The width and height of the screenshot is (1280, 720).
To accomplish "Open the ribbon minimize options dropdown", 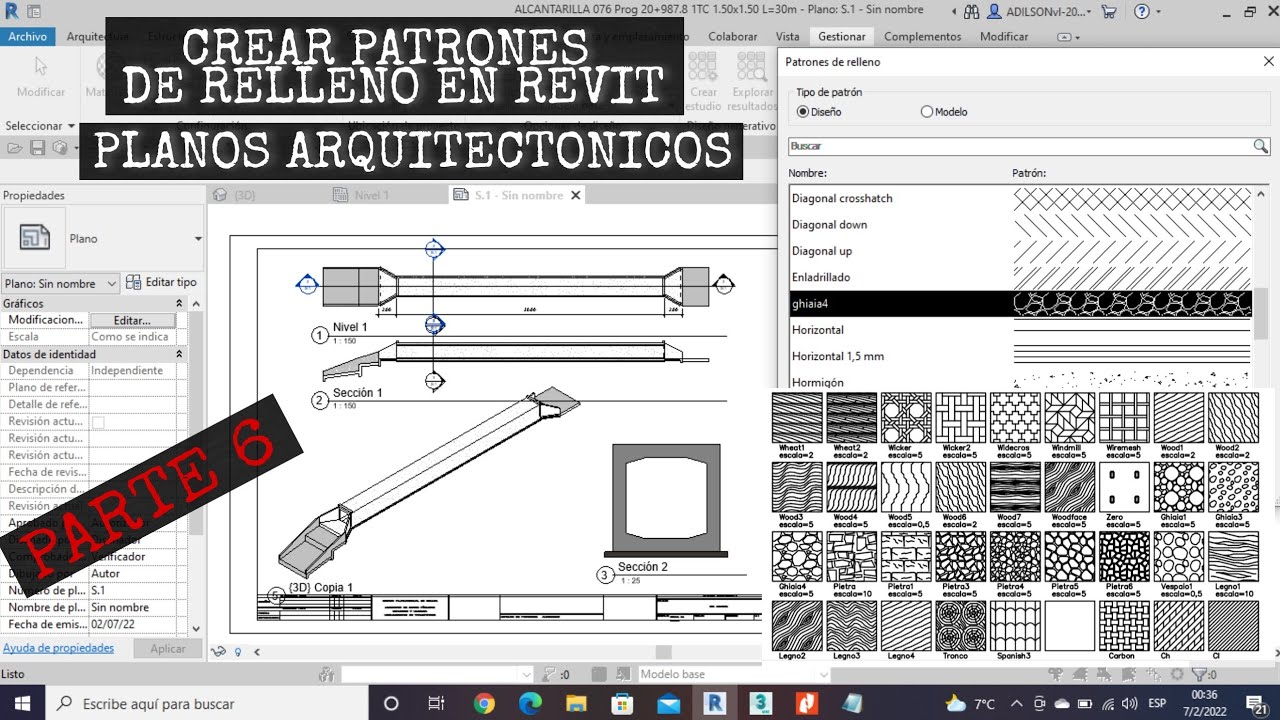I will pos(1069,37).
